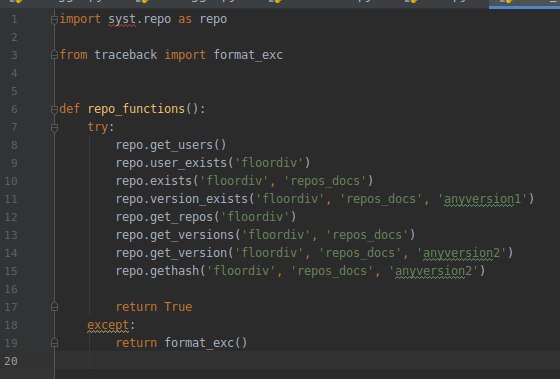Click 'version_exists' method name
Image resolution: width=560 pixels, height=379 pixels.
tap(199, 199)
